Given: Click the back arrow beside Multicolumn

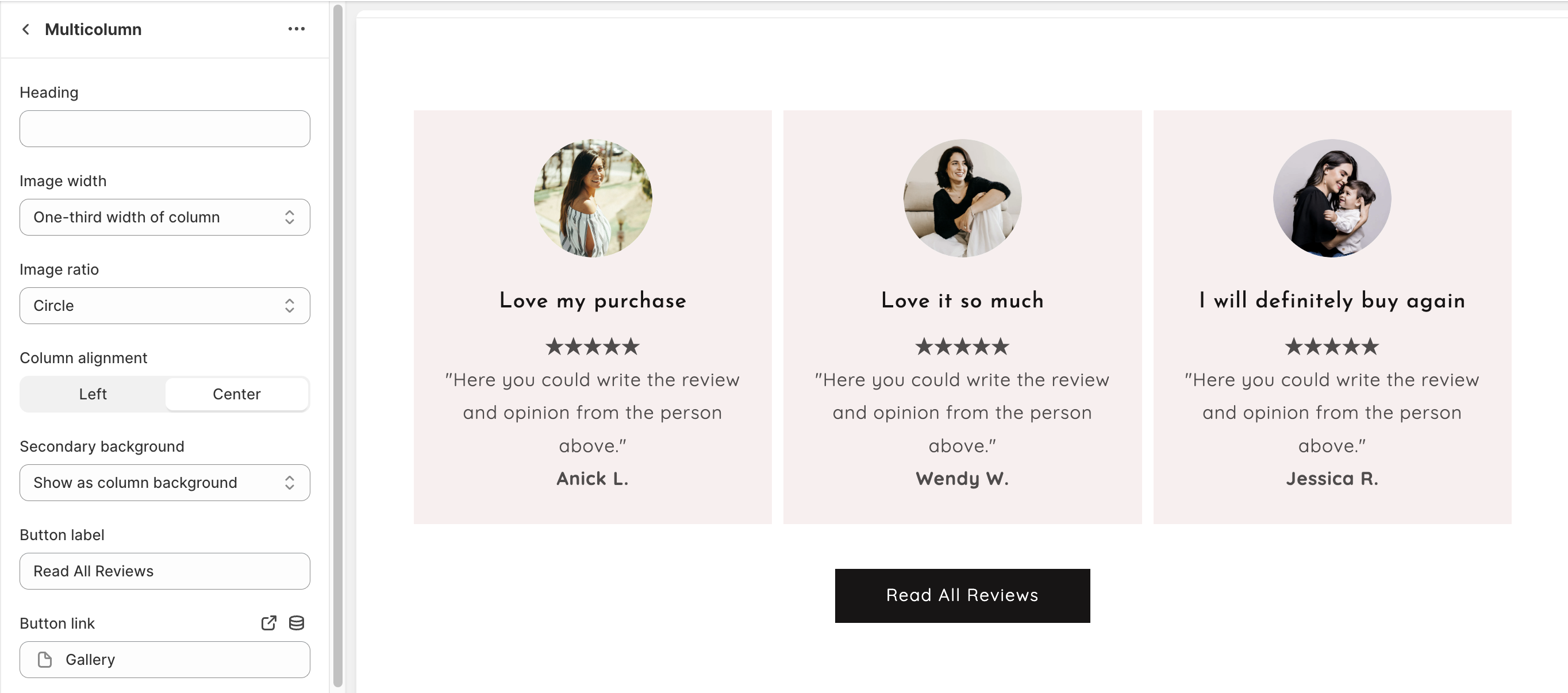Looking at the screenshot, I should pos(25,29).
